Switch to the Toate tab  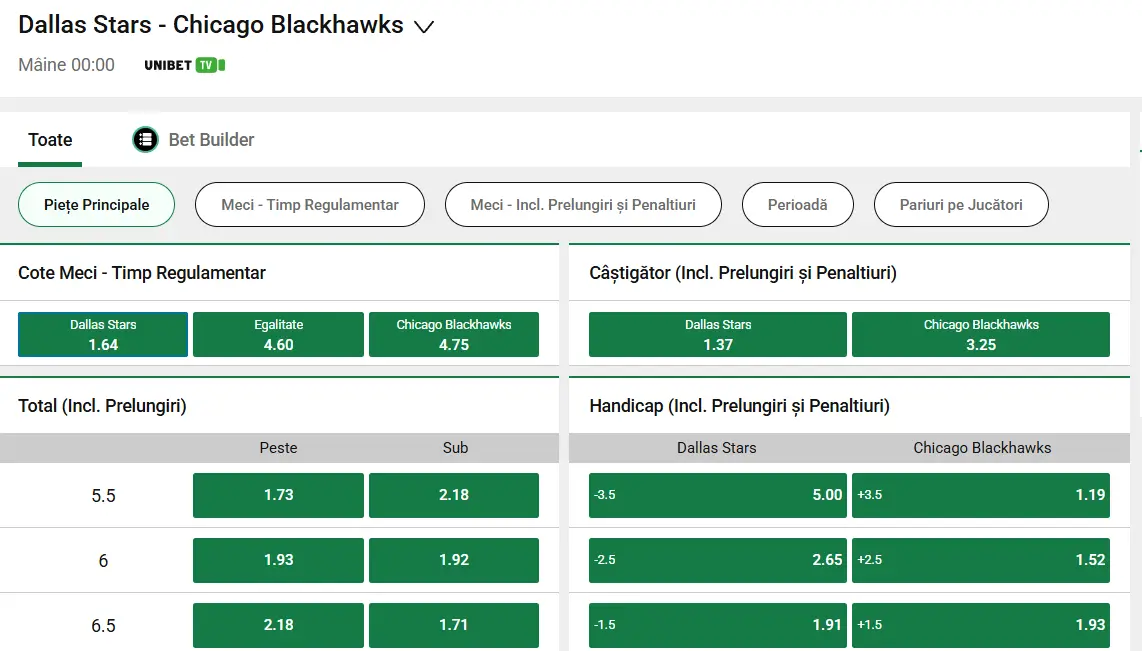click(50, 140)
